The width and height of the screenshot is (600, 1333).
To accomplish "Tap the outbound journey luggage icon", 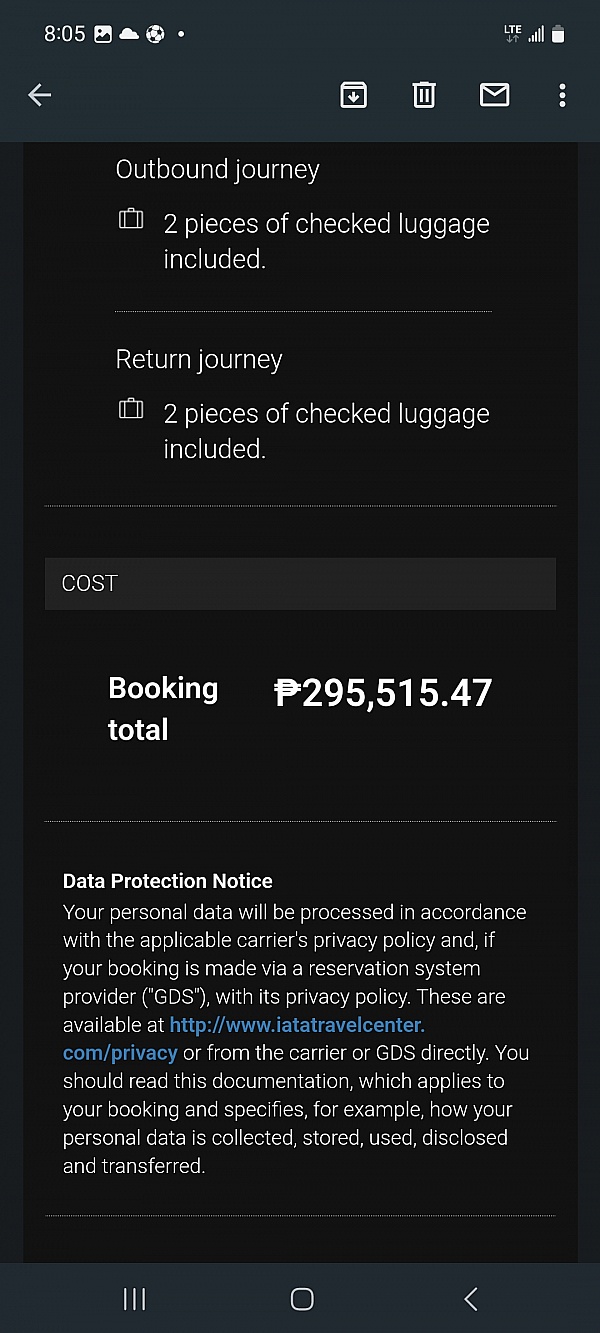I will point(131,219).
